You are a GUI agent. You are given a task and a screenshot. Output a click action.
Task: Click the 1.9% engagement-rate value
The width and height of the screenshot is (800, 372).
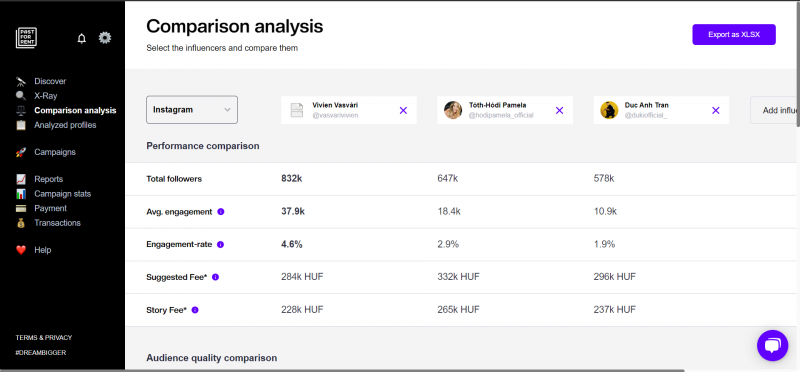pos(604,244)
